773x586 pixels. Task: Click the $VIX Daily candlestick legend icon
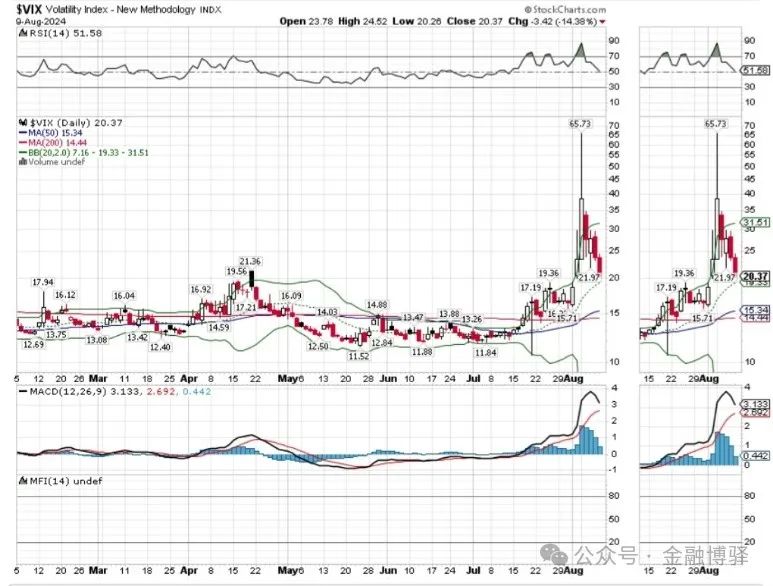click(x=23, y=123)
